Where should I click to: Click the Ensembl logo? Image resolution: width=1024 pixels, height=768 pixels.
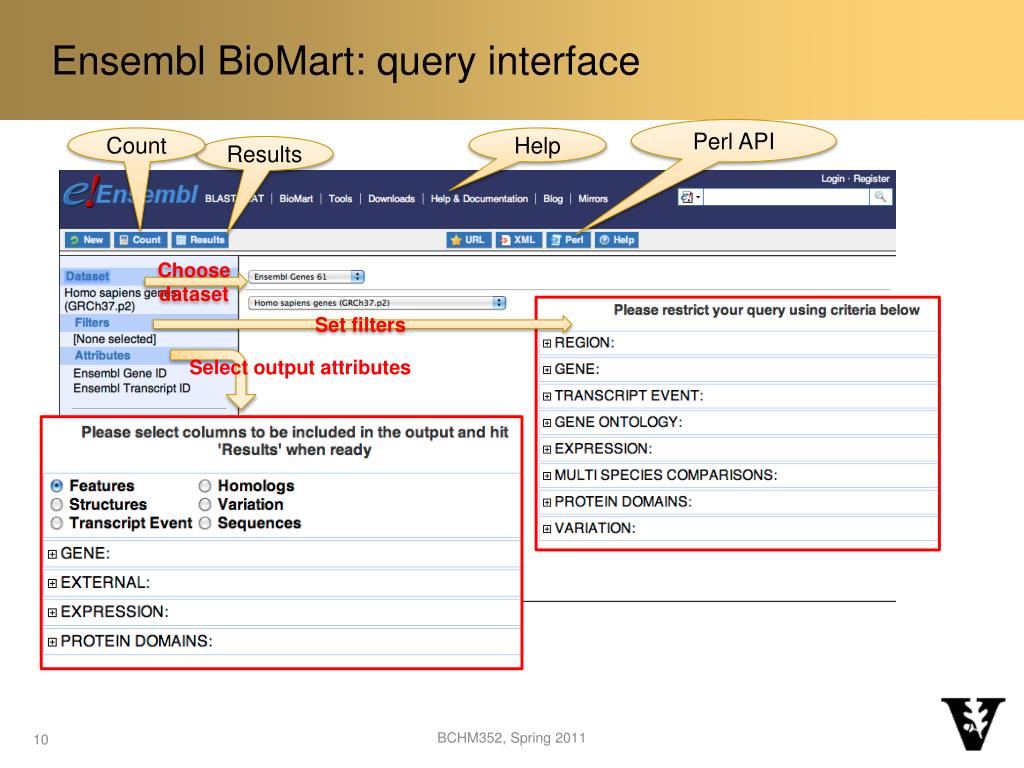coord(131,193)
